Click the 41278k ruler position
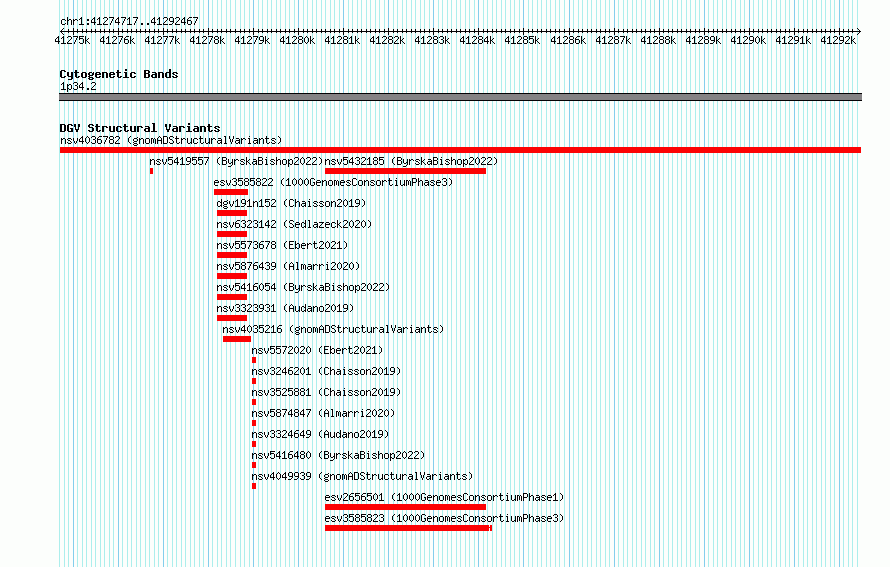Image resolution: width=890 pixels, height=567 pixels. pos(207,40)
